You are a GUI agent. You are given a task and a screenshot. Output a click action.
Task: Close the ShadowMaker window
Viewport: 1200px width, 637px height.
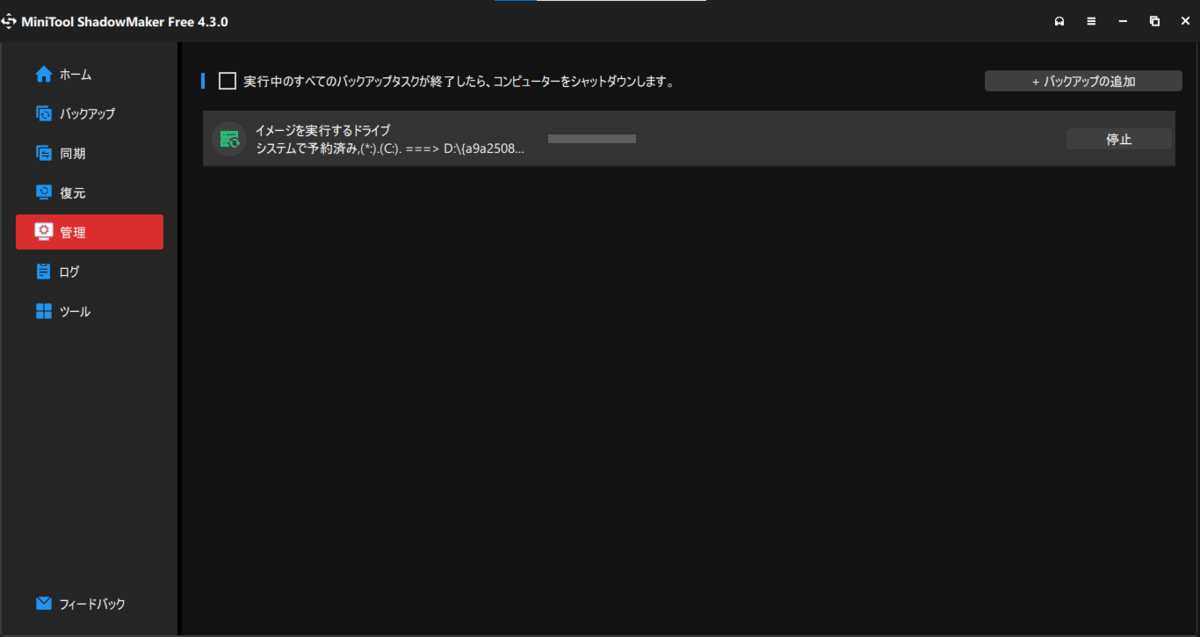[x=1185, y=21]
